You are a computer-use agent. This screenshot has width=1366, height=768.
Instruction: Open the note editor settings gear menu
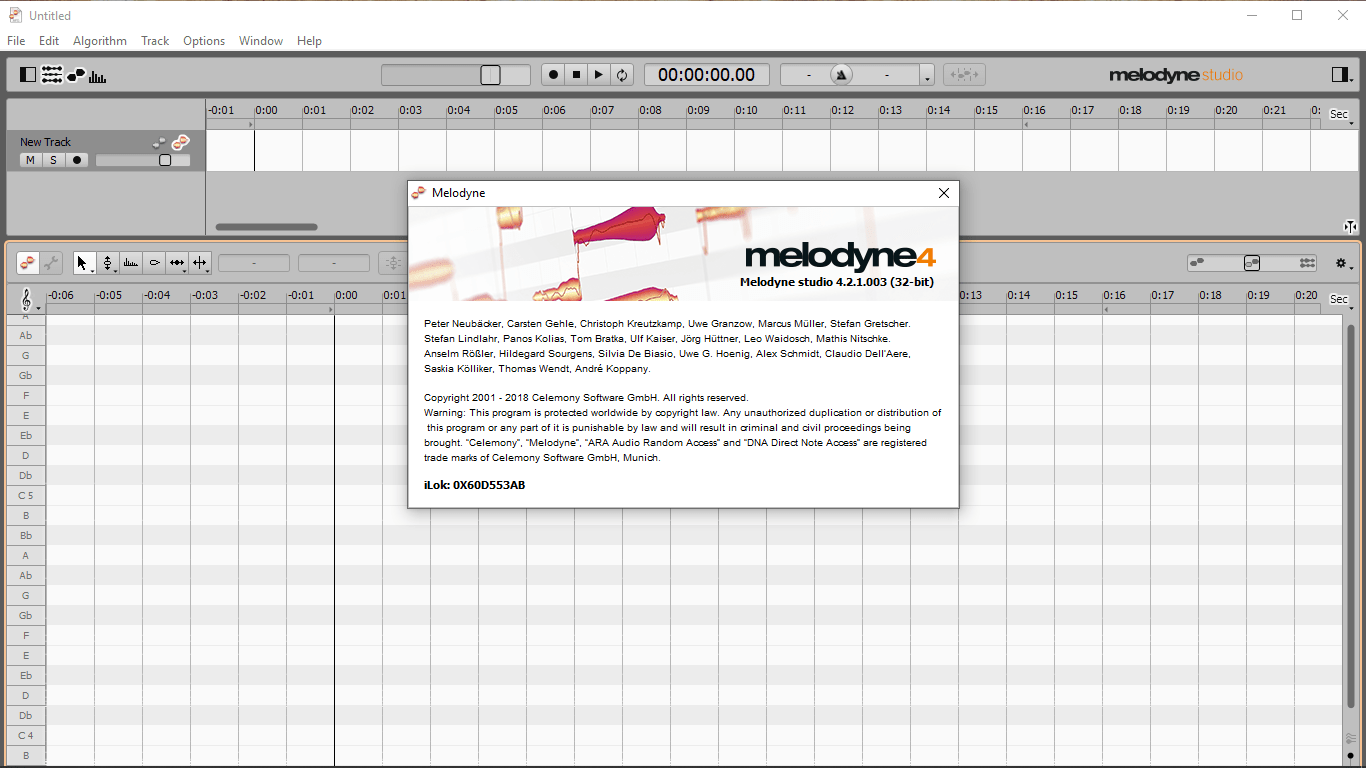point(1344,263)
